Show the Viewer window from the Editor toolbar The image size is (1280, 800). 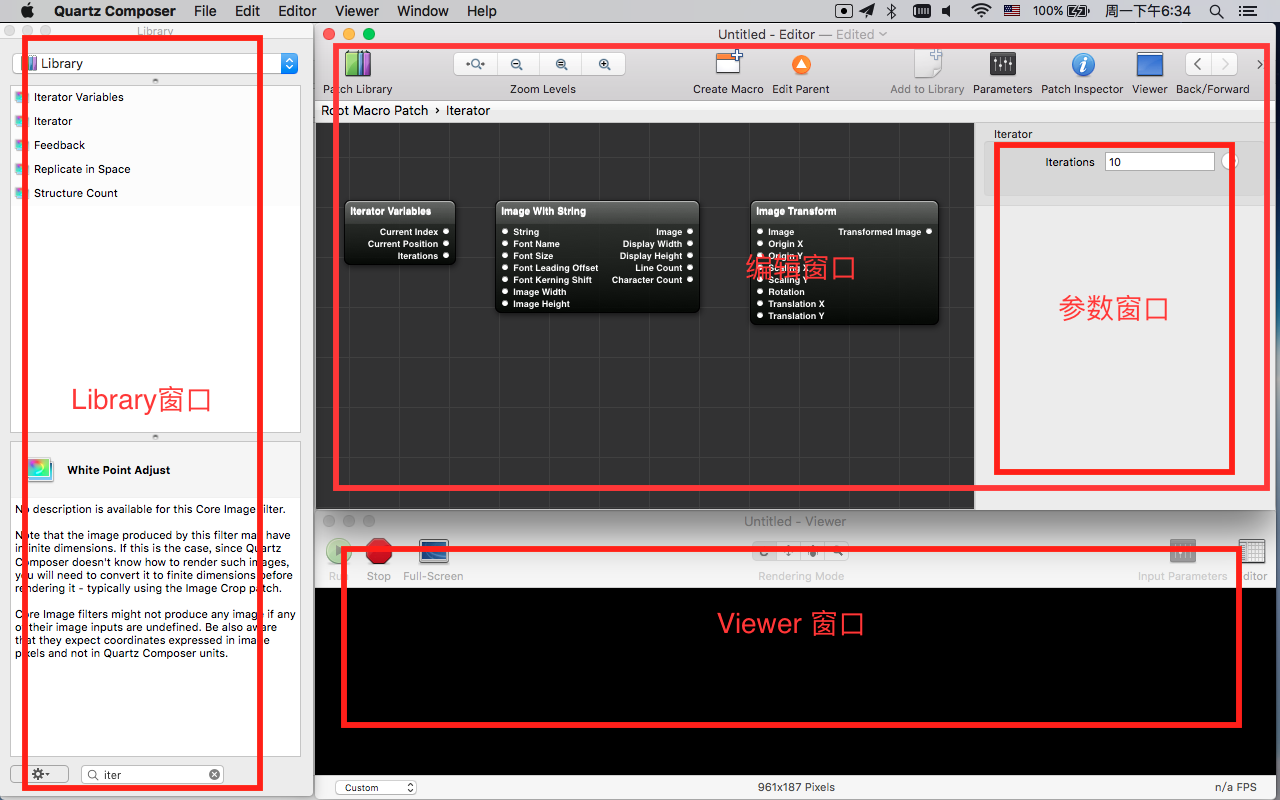(1149, 64)
